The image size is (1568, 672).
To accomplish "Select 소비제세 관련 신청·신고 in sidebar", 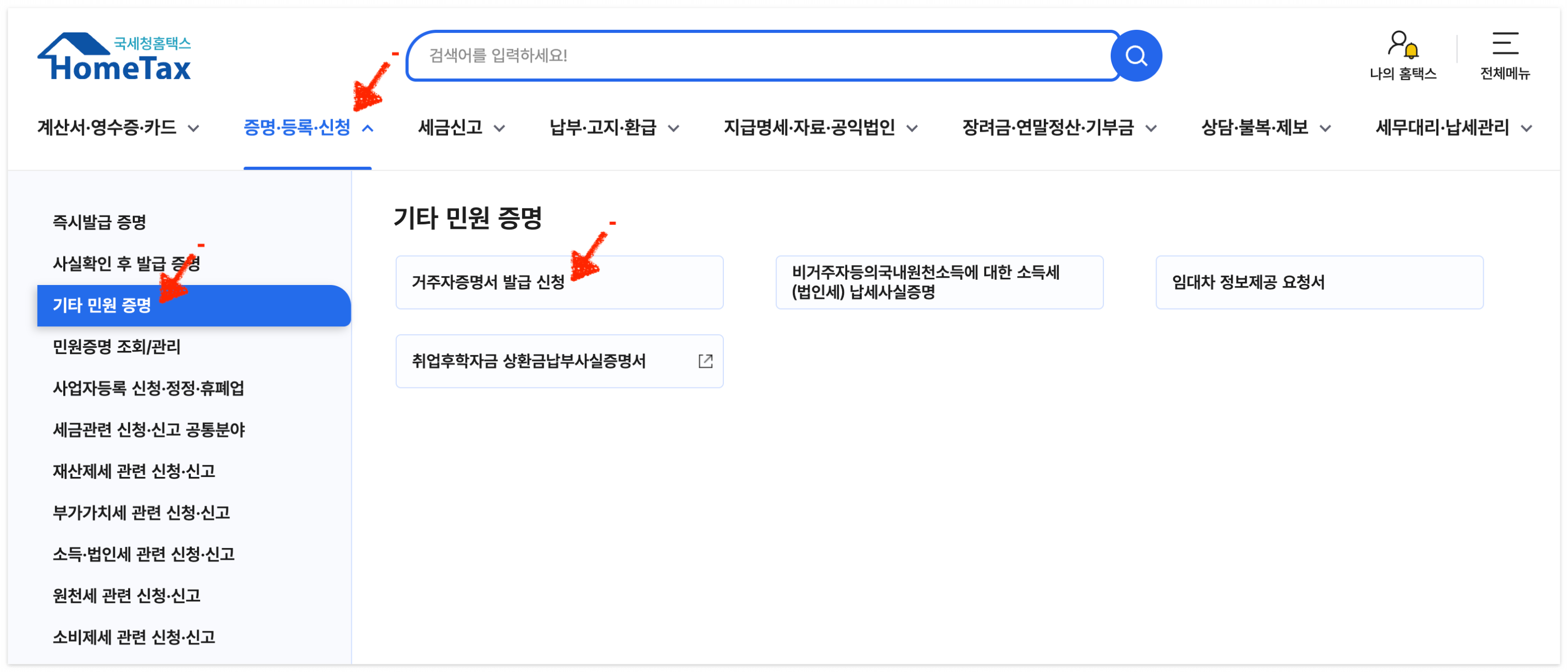I will 134,636.
